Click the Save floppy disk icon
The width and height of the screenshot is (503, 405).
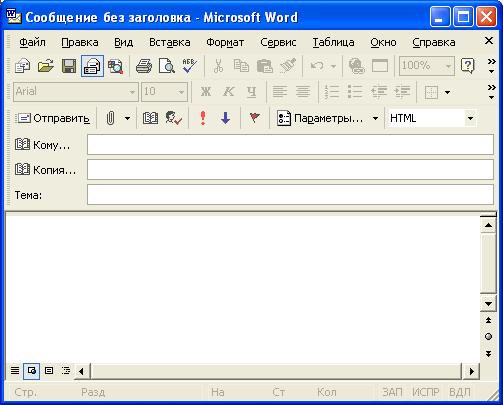coord(69,66)
